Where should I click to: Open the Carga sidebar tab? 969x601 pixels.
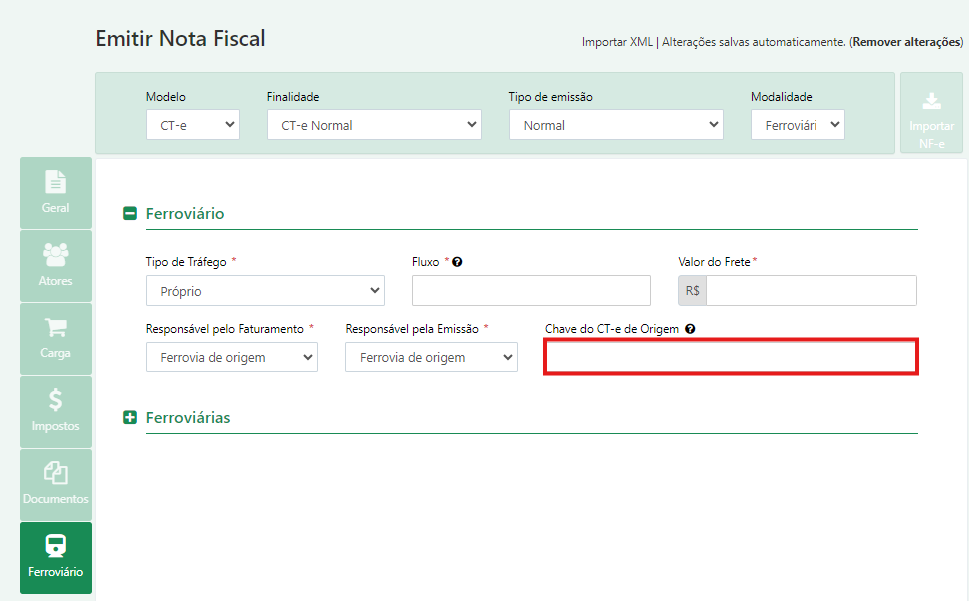tap(56, 338)
